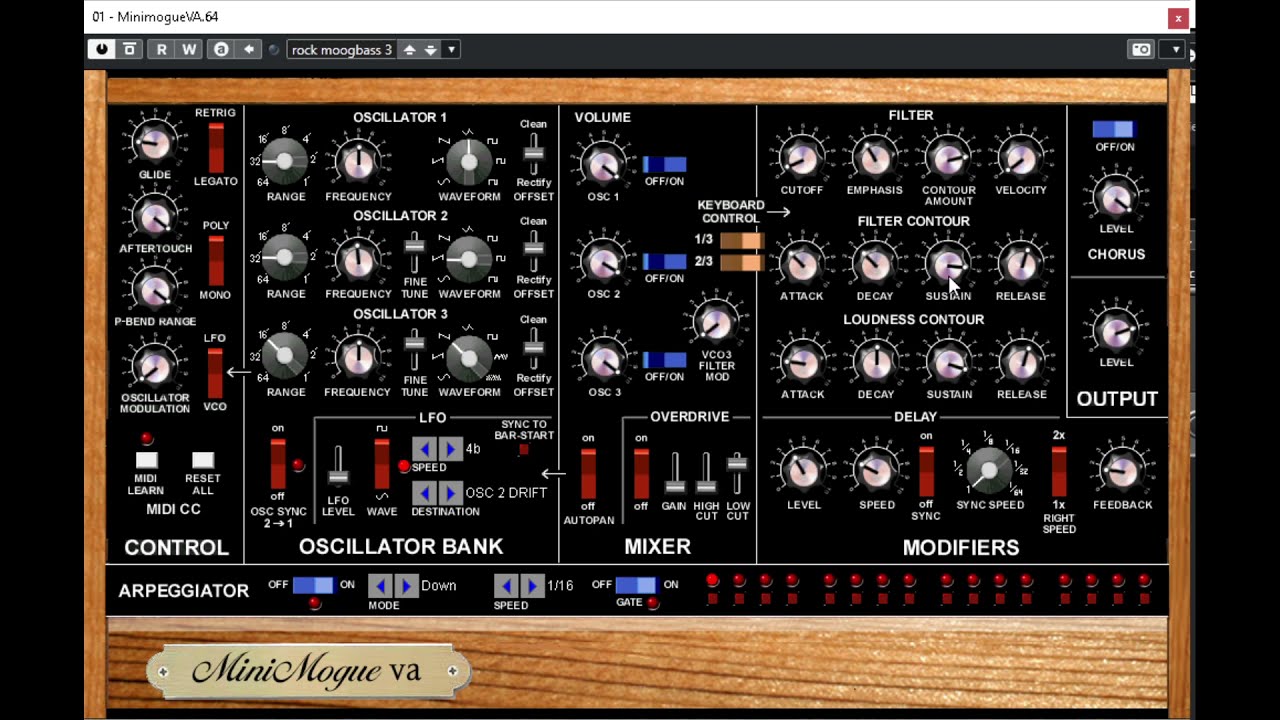The height and width of the screenshot is (720, 1280).
Task: Adjust the Oscillator 1 Rectify Offset slider
Action: coord(534,155)
